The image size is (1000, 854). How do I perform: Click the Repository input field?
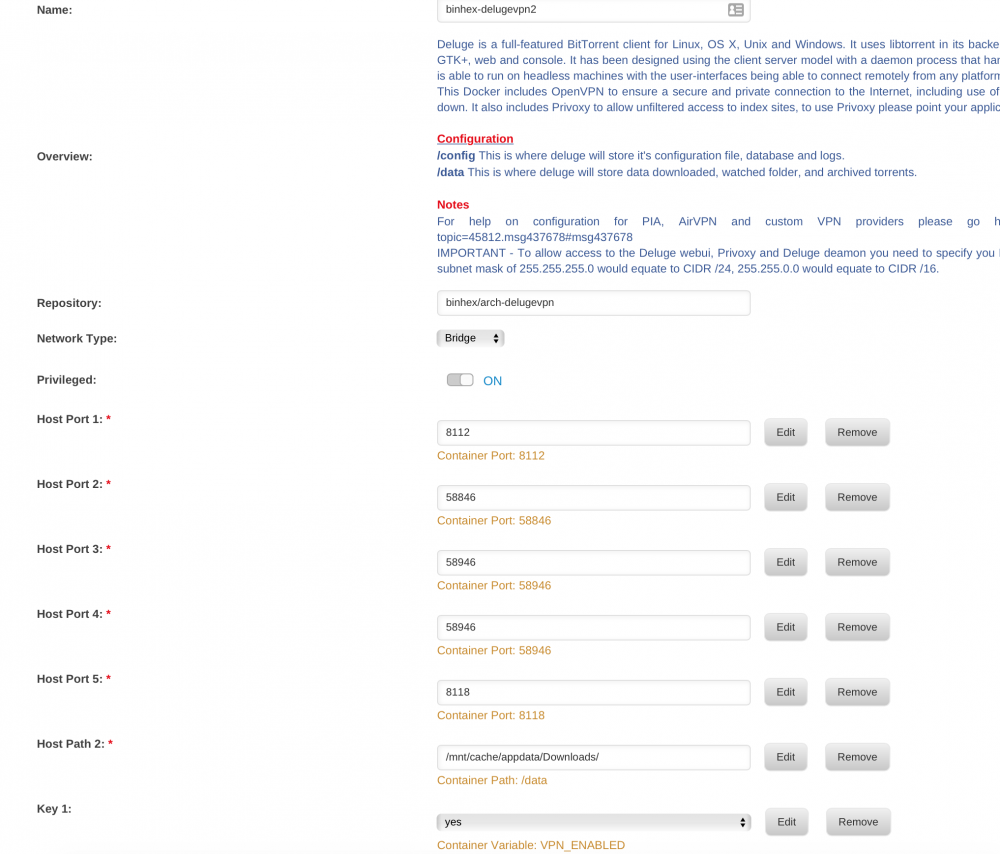pyautogui.click(x=594, y=303)
